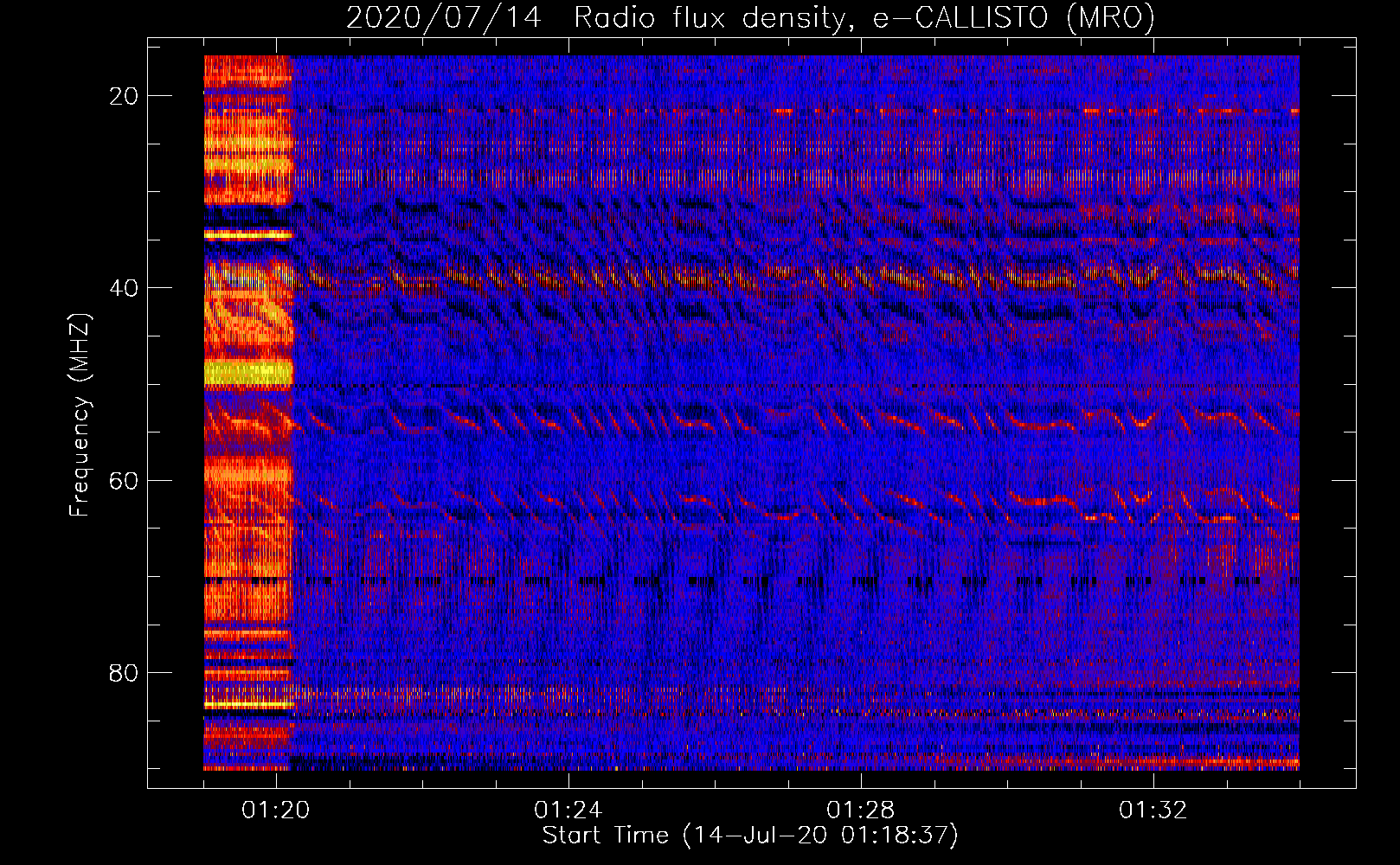Click the '01:20' time tick label
This screenshot has width=1400, height=865.
(x=277, y=811)
